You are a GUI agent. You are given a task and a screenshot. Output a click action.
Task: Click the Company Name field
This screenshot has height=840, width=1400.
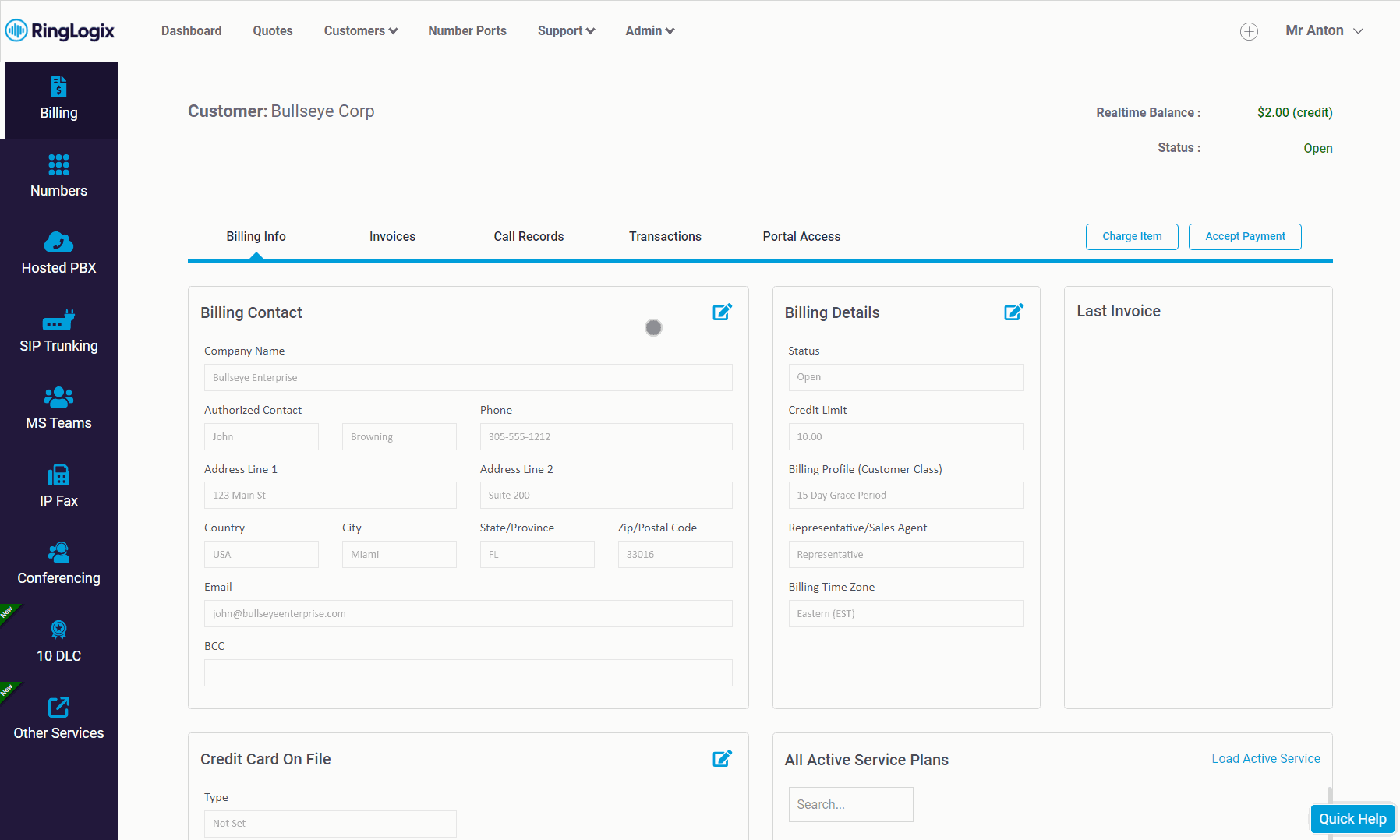468,378
